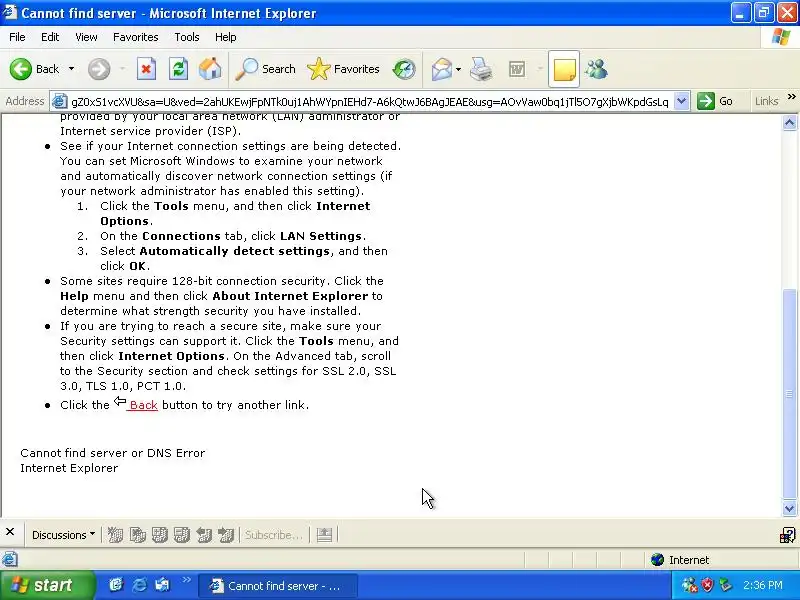
Task: Click the Internet Explorer text in page footer
Action: (69, 468)
